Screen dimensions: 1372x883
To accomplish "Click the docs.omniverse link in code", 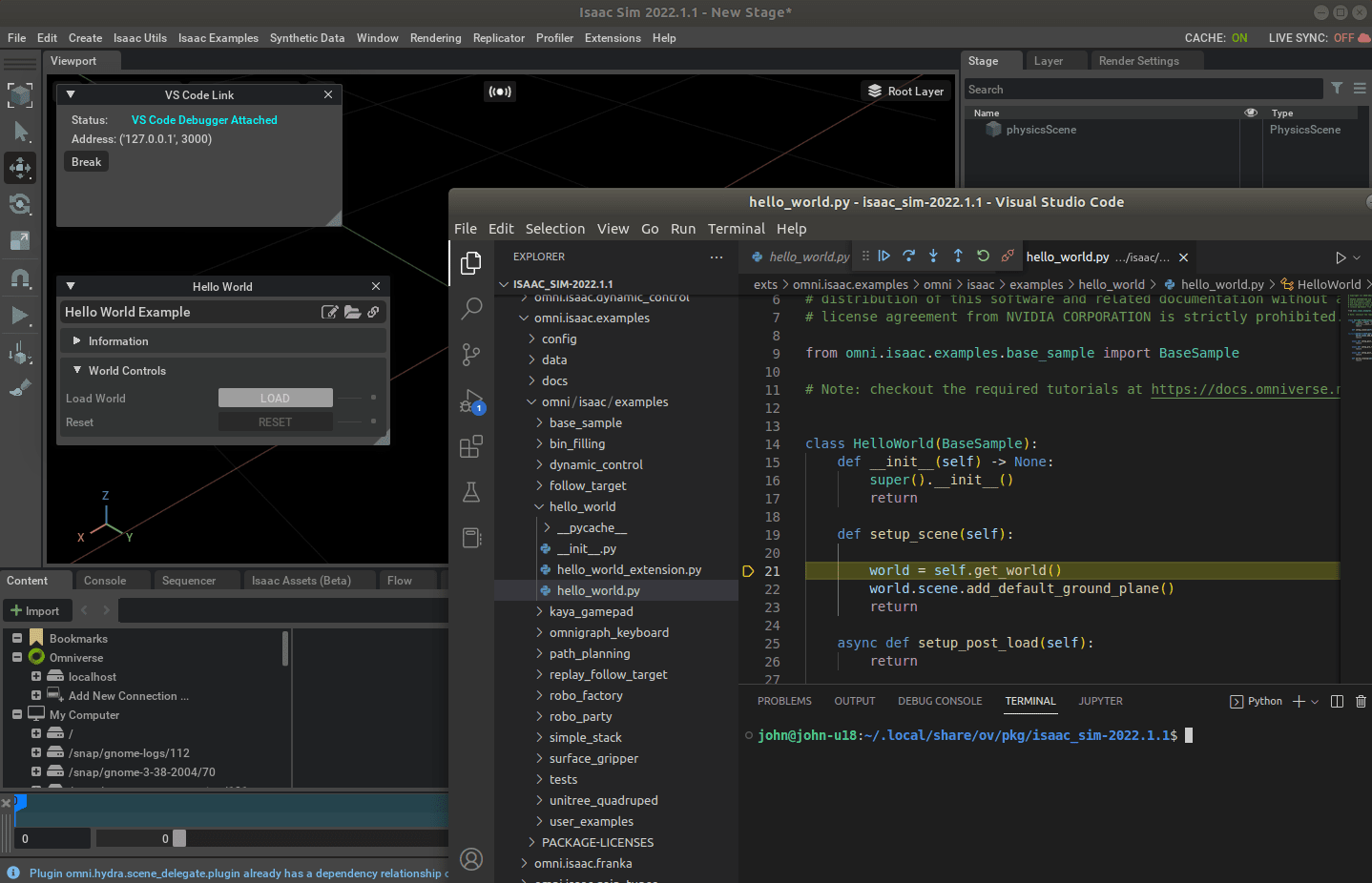I will point(1245,389).
